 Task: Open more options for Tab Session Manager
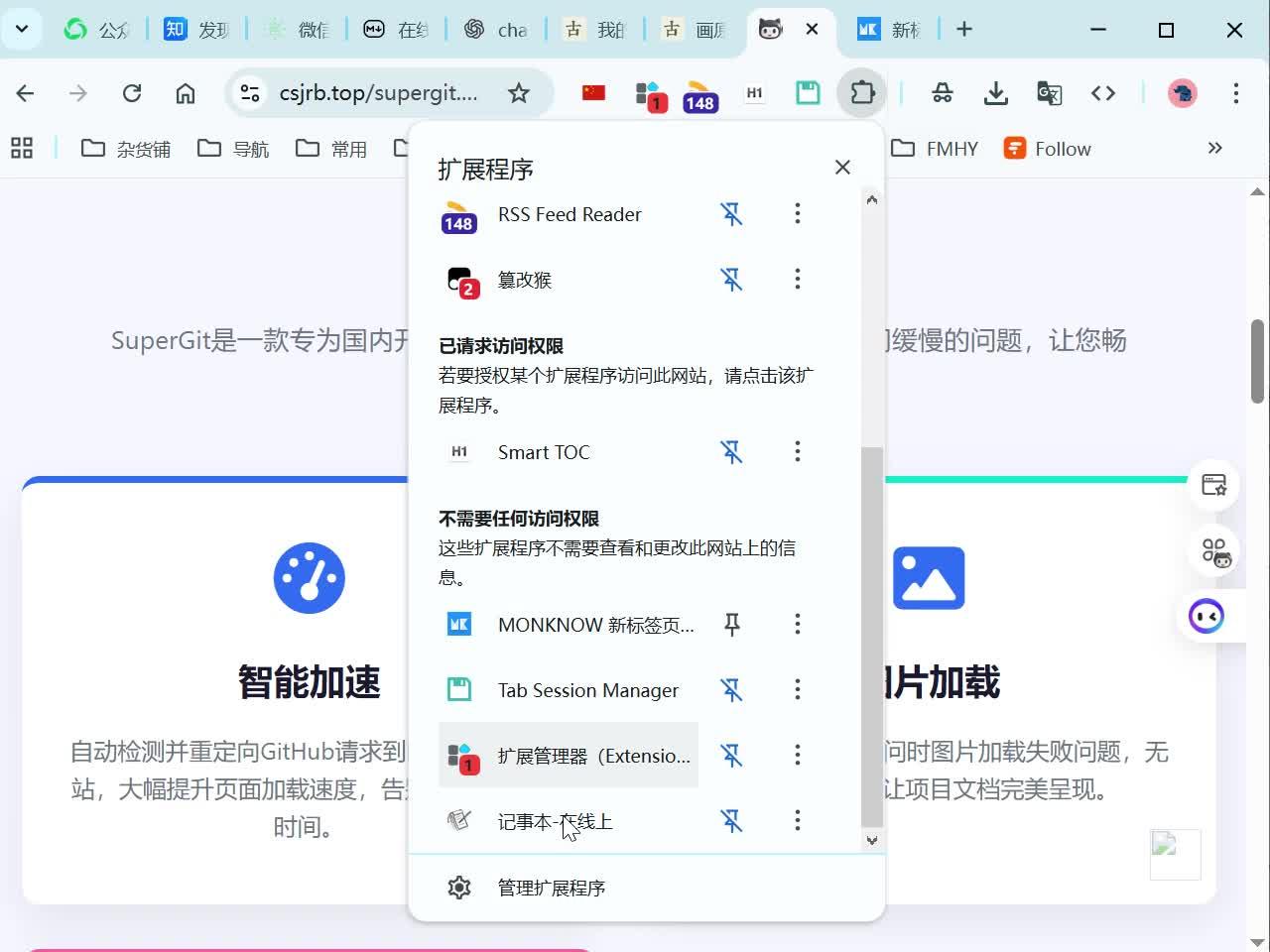coord(797,690)
